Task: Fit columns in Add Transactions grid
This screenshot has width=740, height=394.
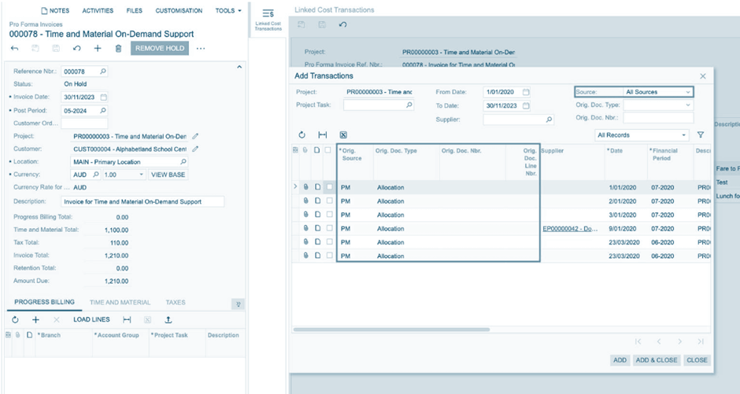Action: [322, 135]
